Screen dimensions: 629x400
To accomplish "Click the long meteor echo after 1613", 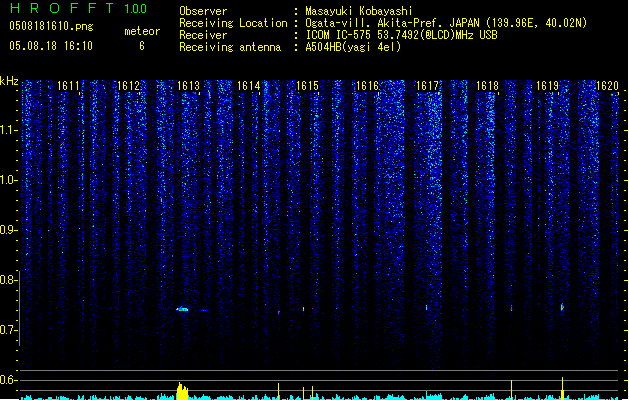I will point(182,309).
